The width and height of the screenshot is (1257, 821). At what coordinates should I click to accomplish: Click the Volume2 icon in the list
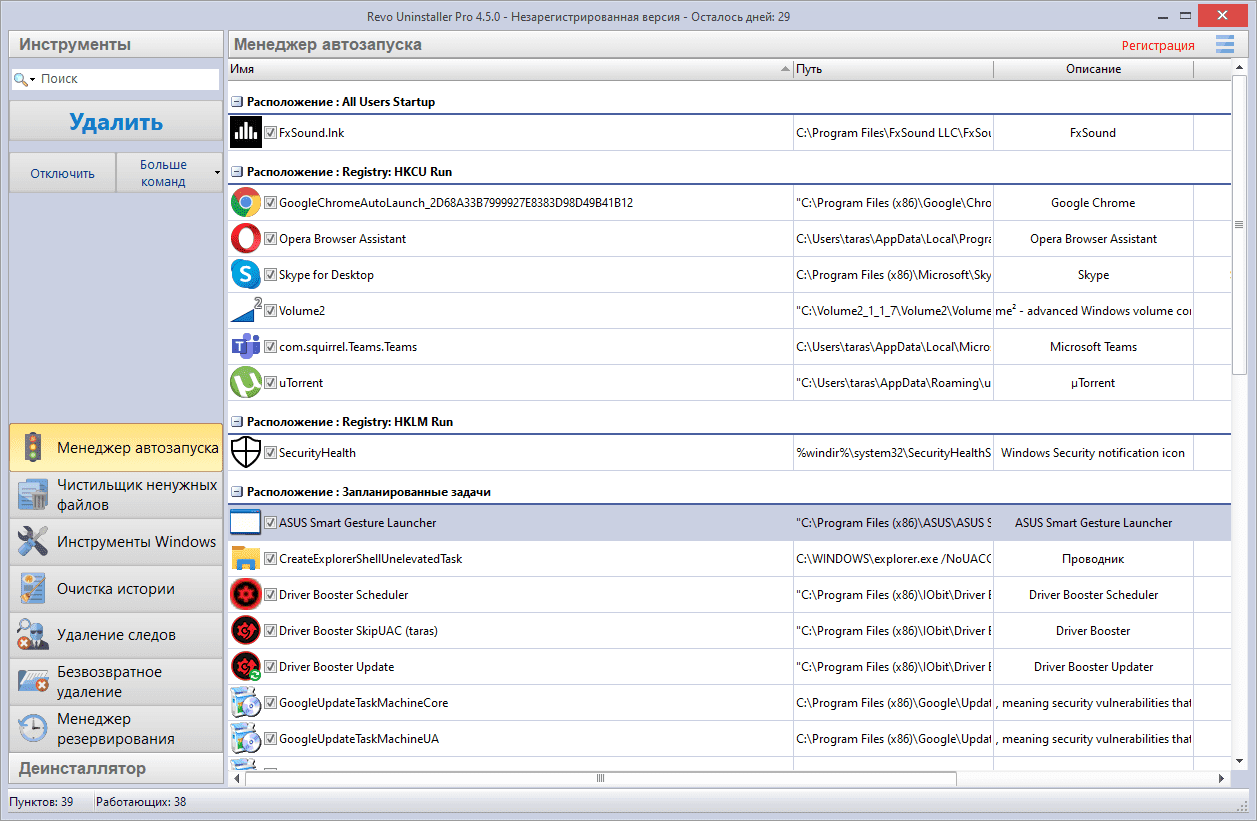click(x=245, y=311)
